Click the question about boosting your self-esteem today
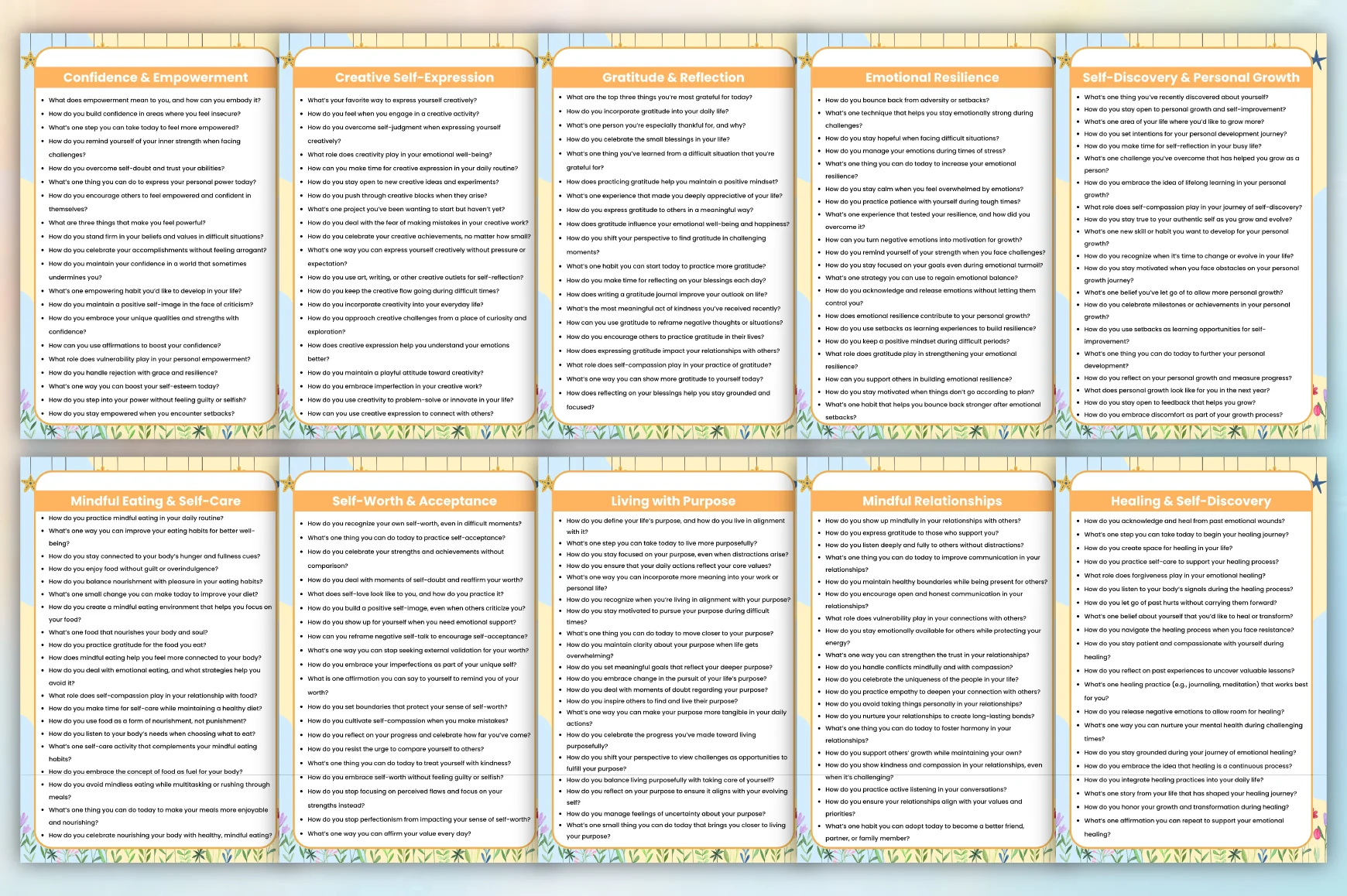 point(134,386)
